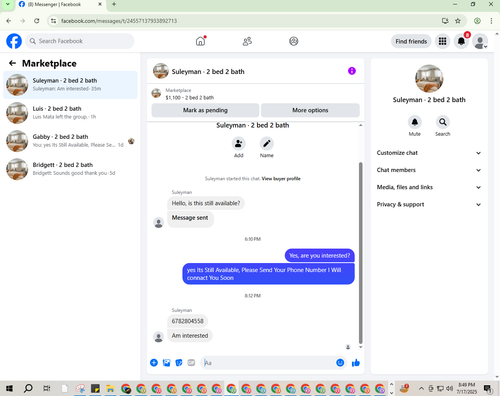Open the taskbar clock and date
Viewport: 500px width, 396px height.
tap(467, 388)
